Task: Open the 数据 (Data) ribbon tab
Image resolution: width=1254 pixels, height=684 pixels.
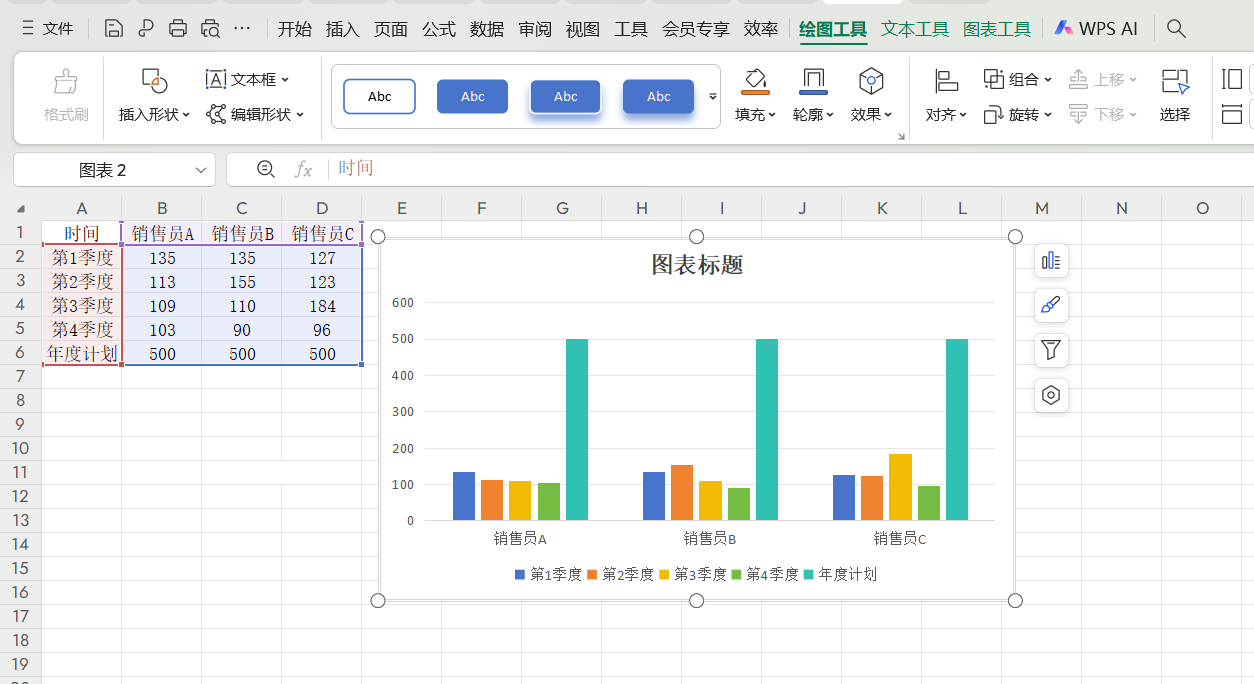Action: [x=487, y=29]
